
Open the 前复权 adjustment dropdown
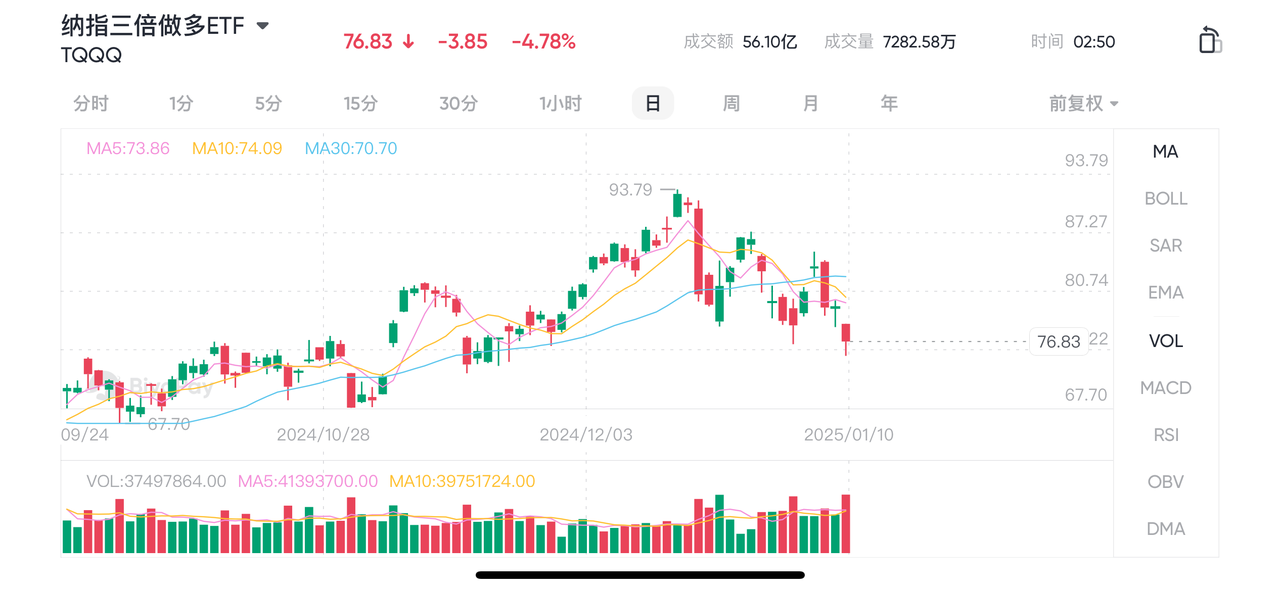pyautogui.click(x=1084, y=104)
